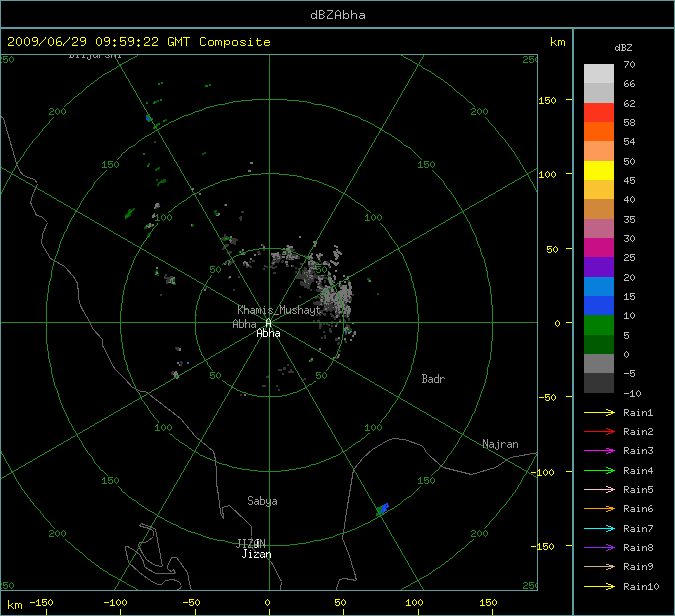This screenshot has width=675, height=616.
Task: Click the Rain2 red arrow icon
Action: (x=599, y=431)
